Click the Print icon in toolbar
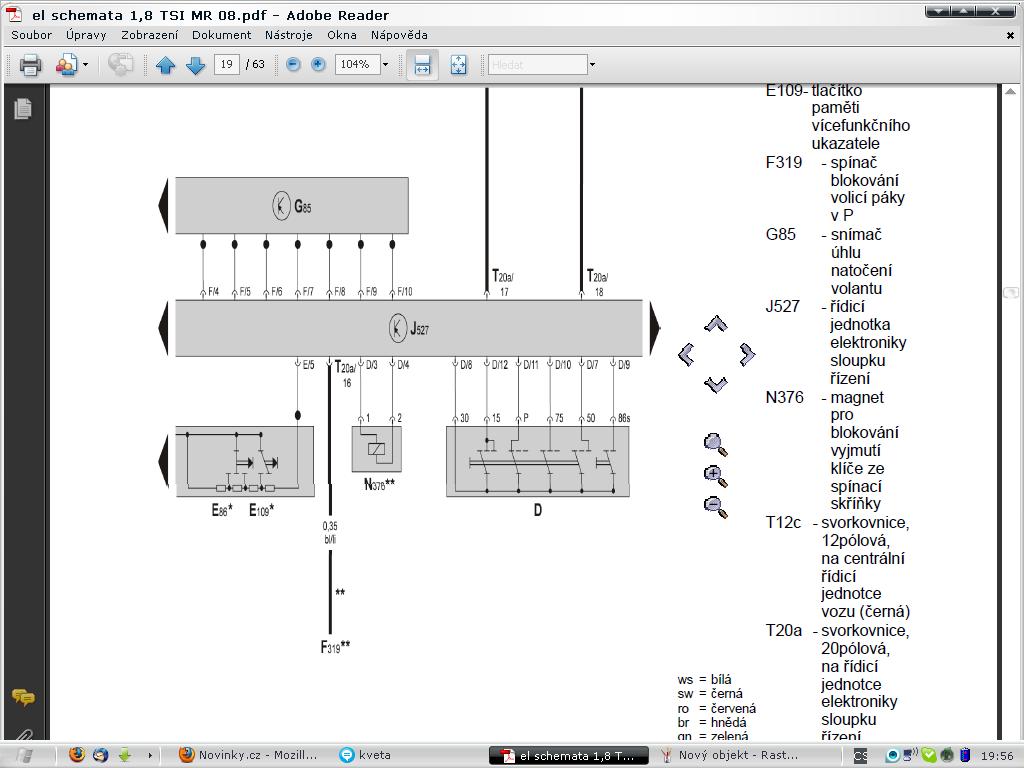 click(x=30, y=65)
